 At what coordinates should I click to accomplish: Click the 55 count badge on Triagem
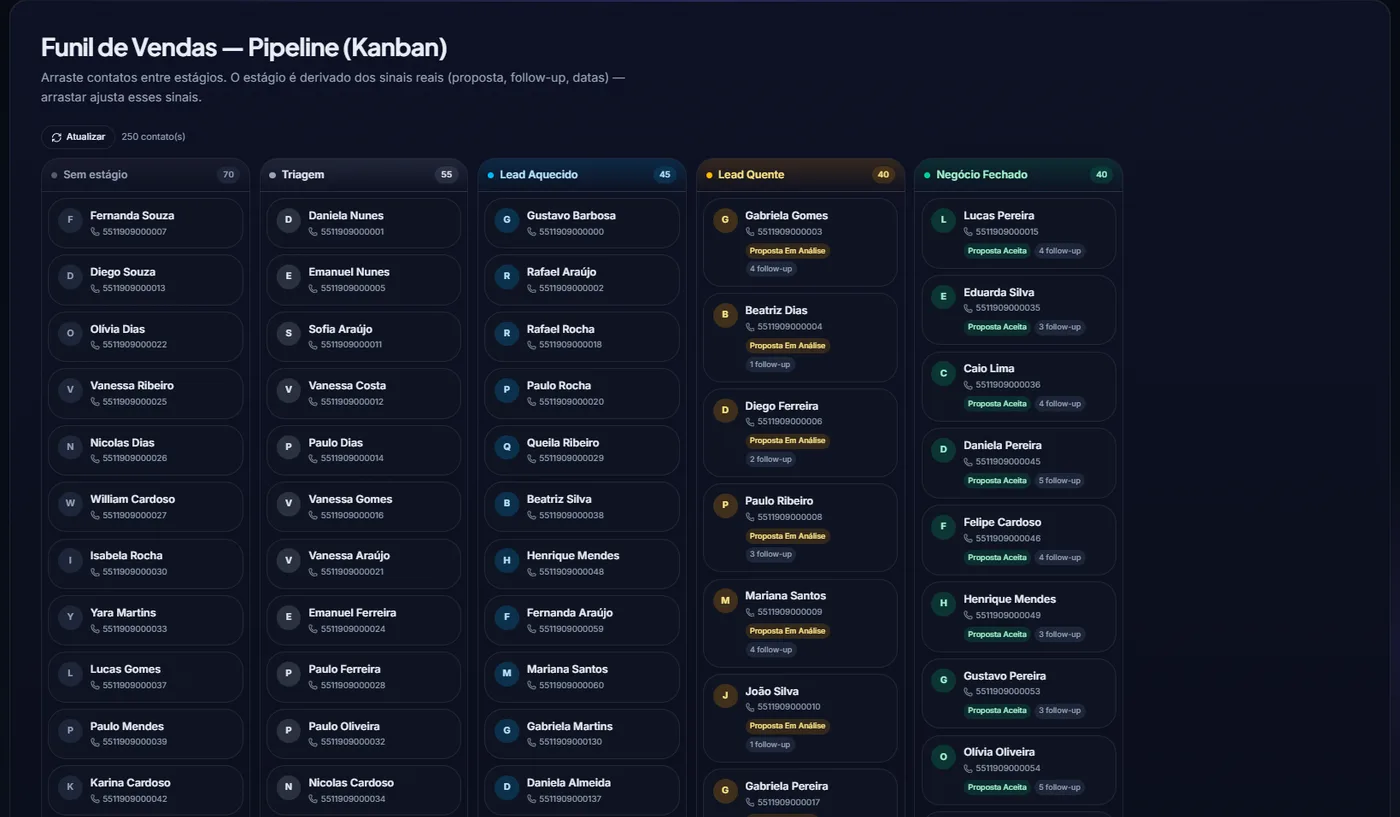tap(446, 175)
